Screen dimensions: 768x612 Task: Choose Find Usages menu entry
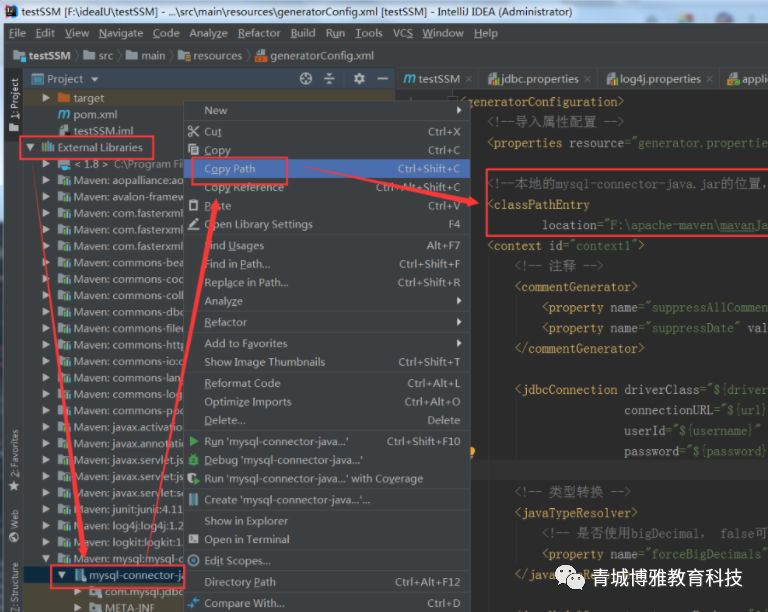click(x=327, y=245)
